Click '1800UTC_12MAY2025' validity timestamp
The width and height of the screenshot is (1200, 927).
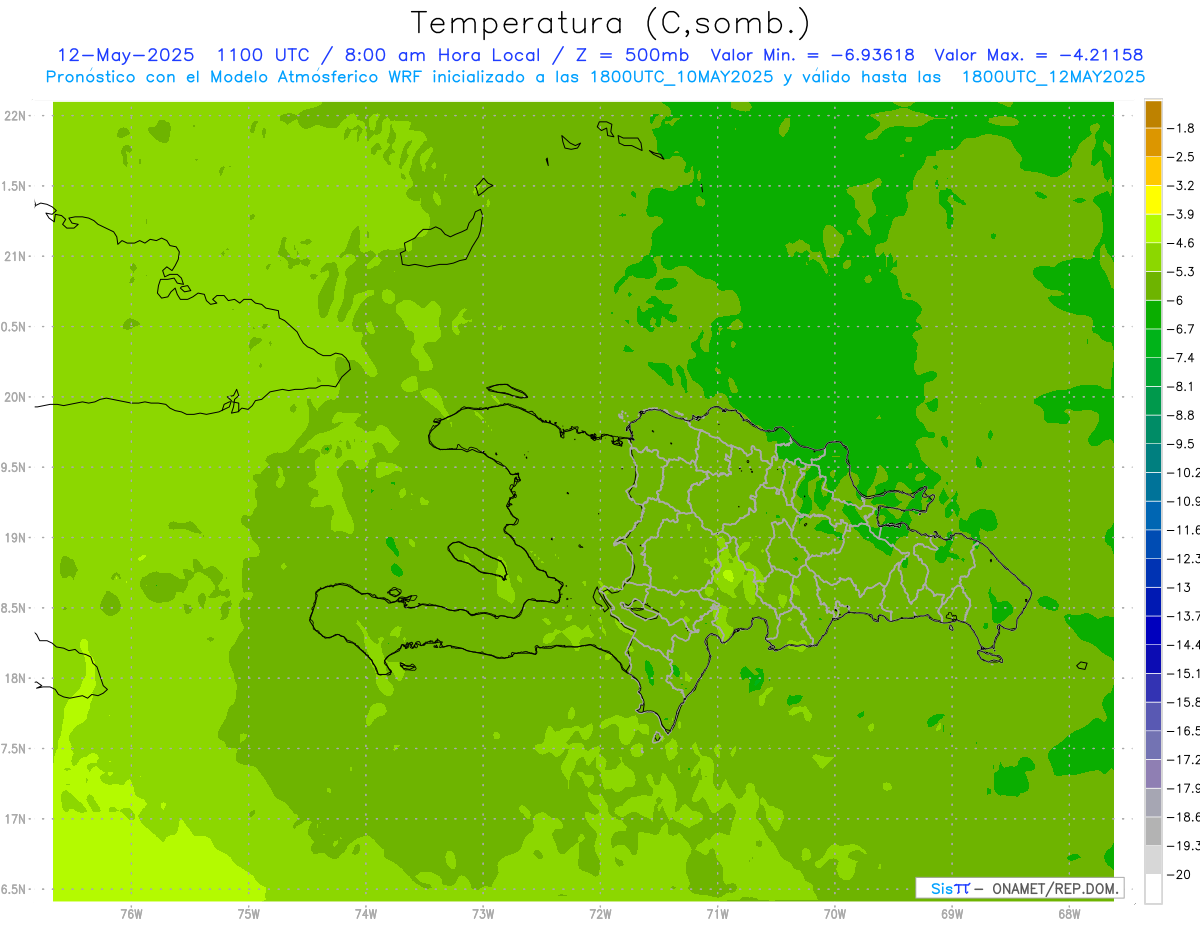(1053, 77)
